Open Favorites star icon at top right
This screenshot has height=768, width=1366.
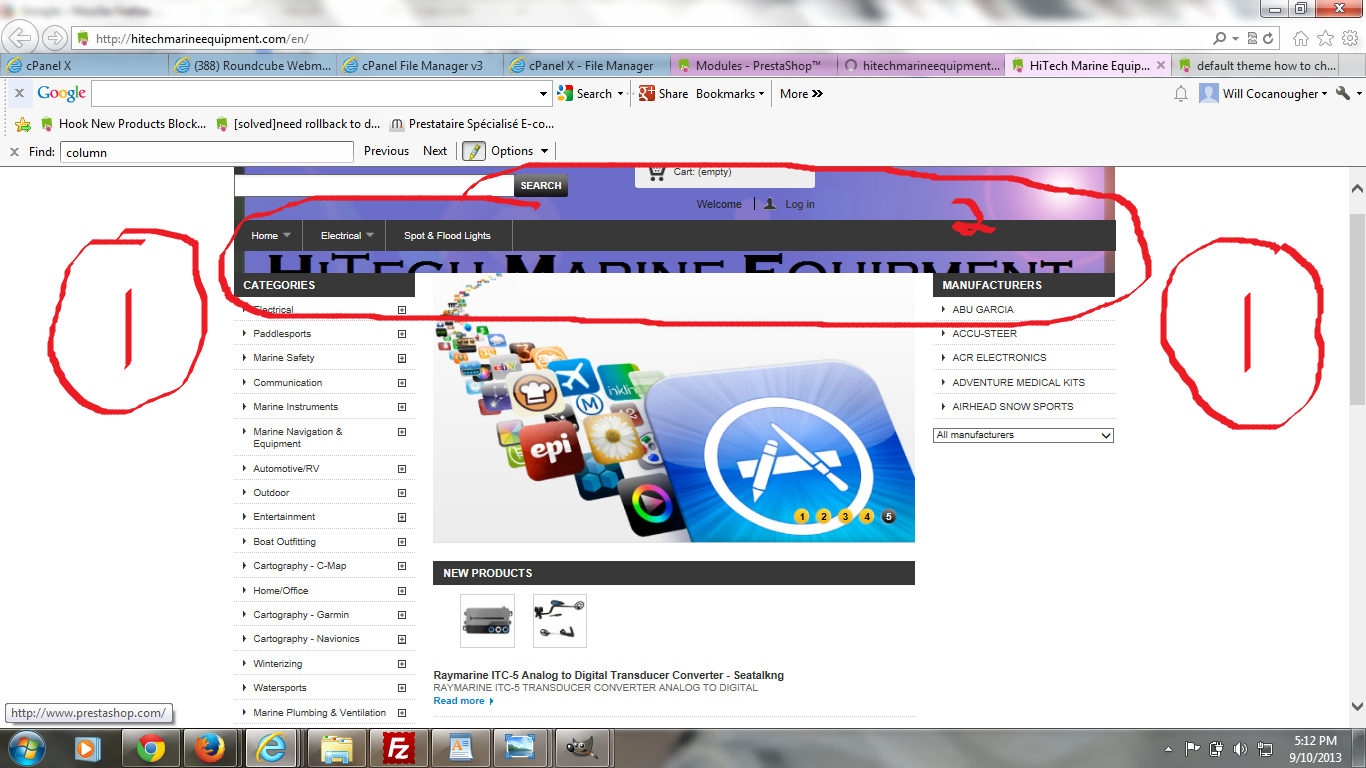click(x=1325, y=38)
